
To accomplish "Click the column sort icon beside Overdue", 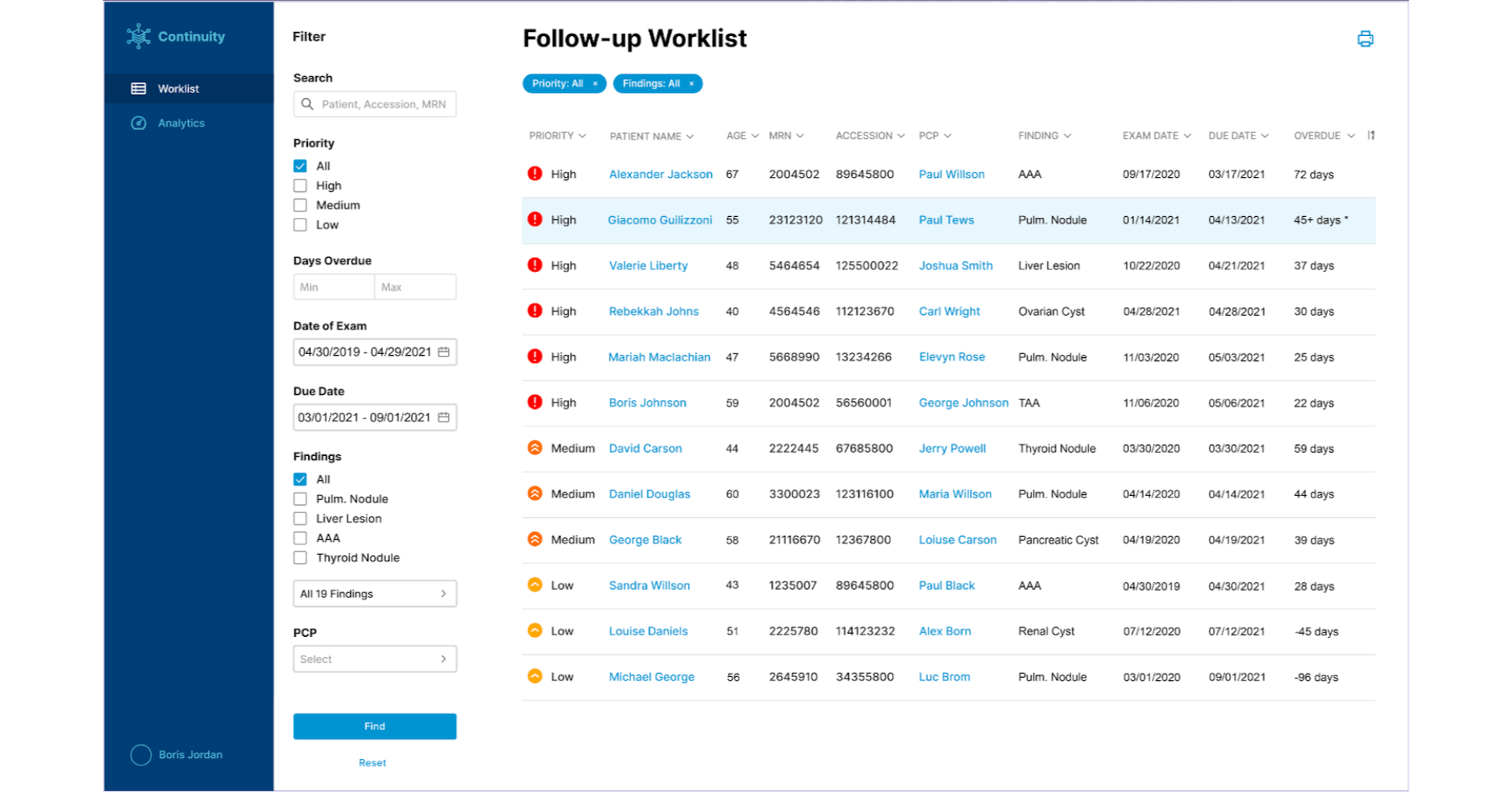I will (1371, 136).
